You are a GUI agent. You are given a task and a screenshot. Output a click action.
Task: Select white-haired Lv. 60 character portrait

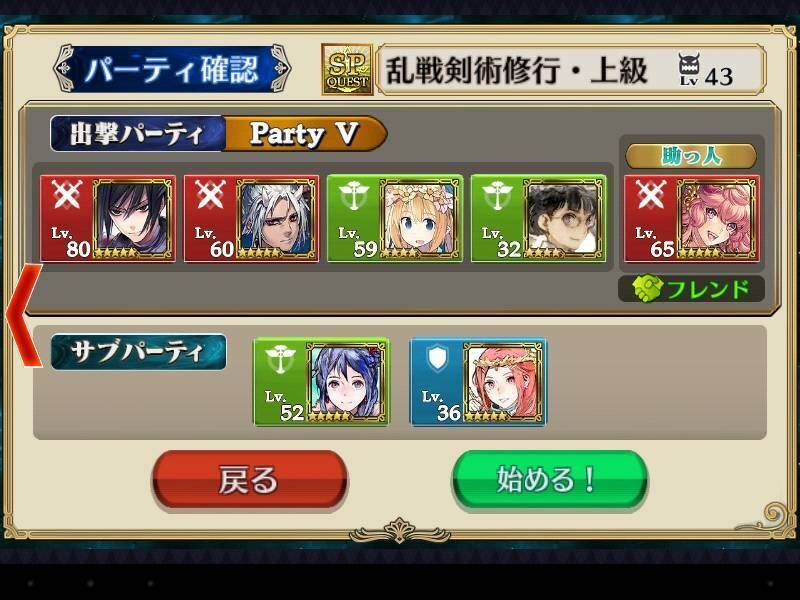click(x=278, y=218)
